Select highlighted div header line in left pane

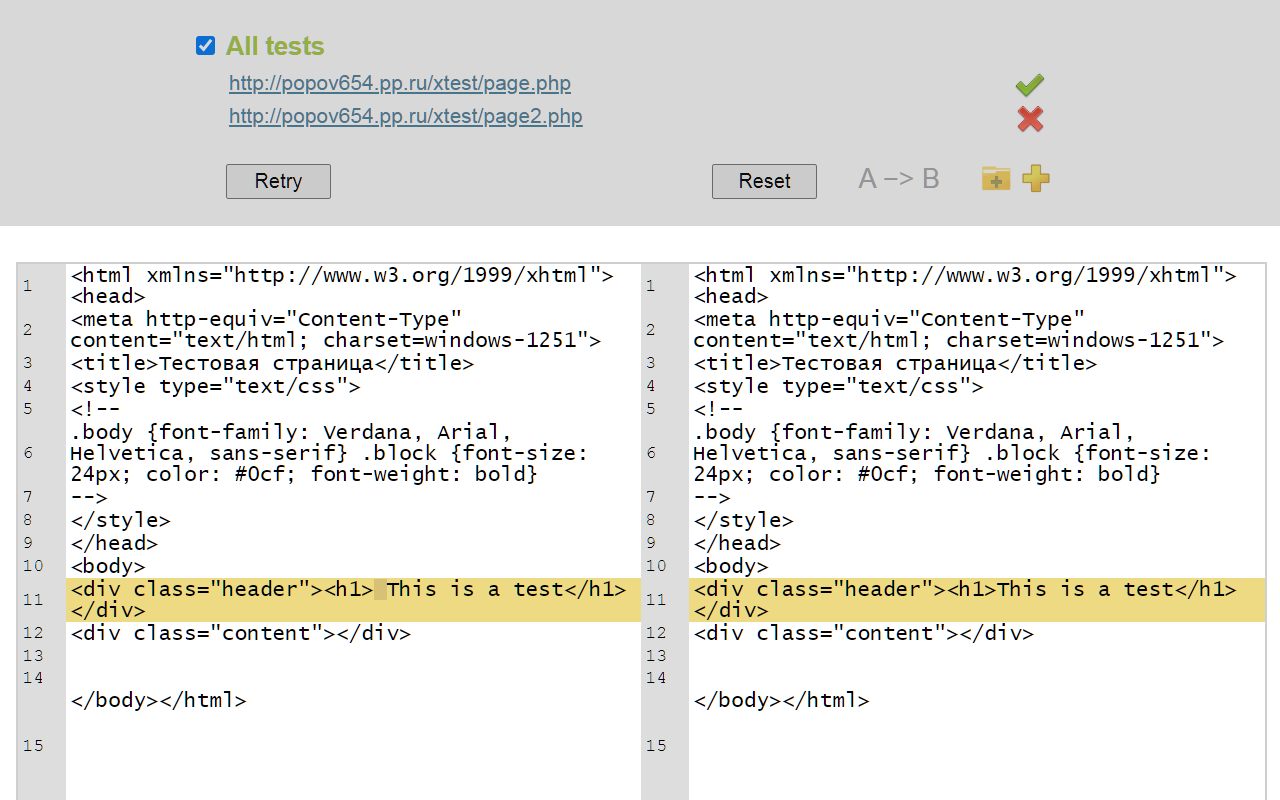(x=353, y=600)
